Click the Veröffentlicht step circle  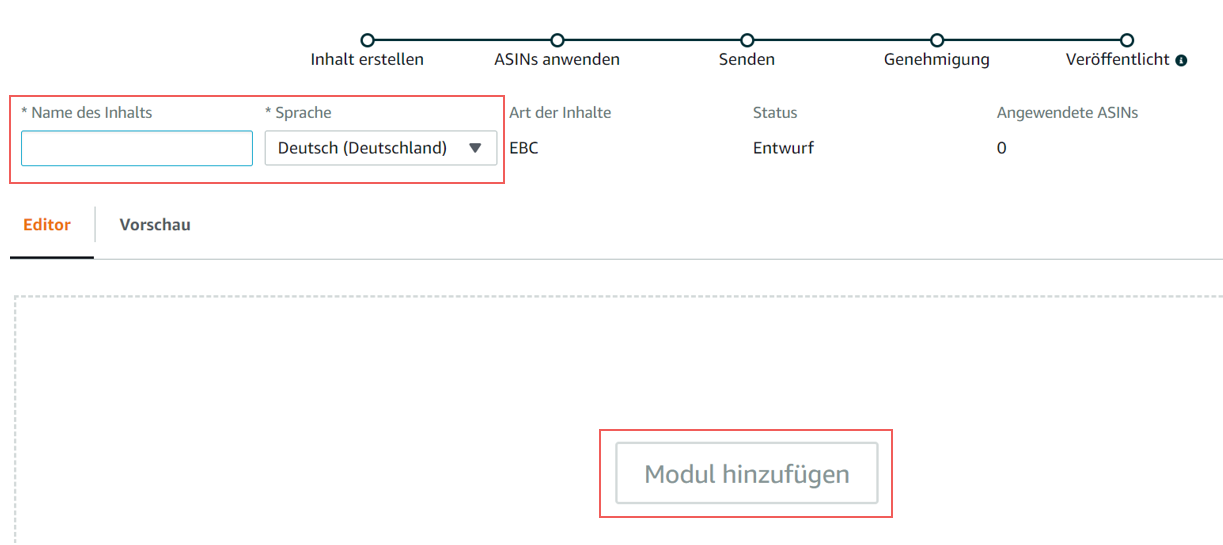[x=1127, y=40]
